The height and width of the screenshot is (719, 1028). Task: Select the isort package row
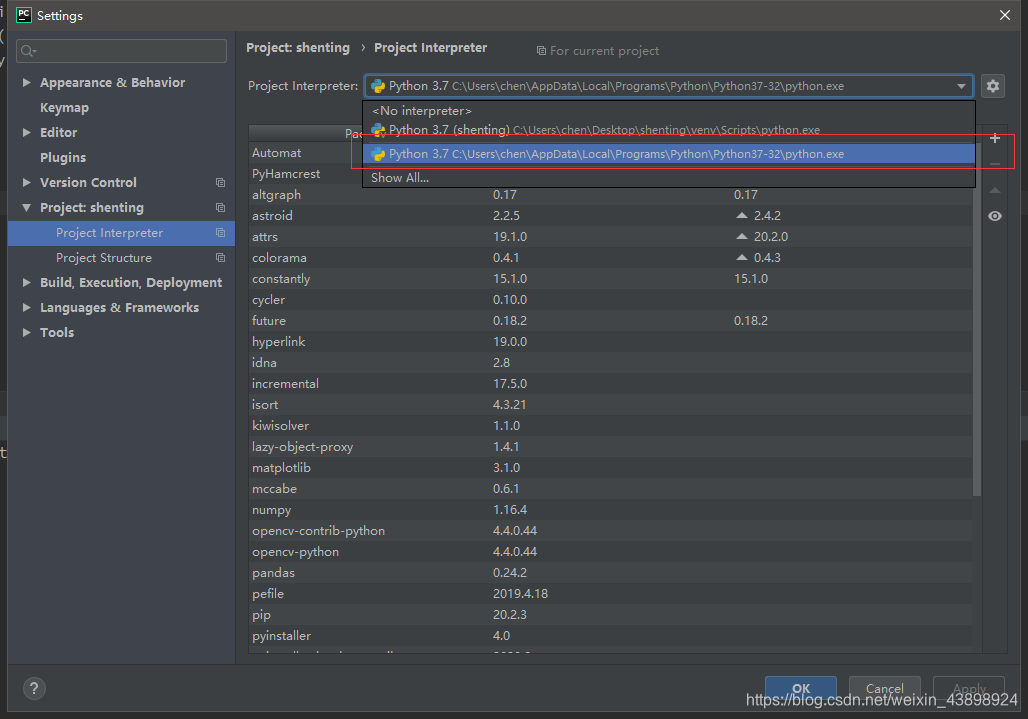pyautogui.click(x=610, y=404)
